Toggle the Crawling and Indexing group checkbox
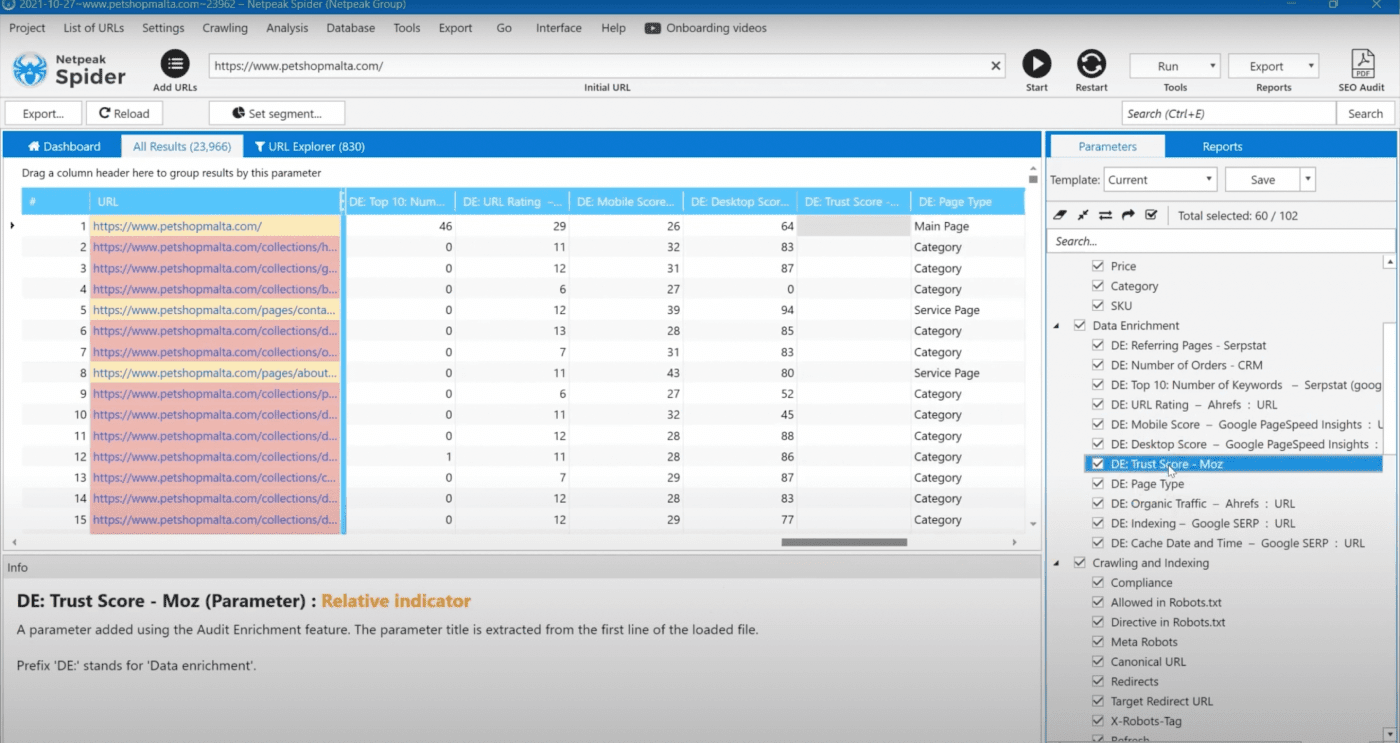Image resolution: width=1400 pixels, height=743 pixels. 1080,563
